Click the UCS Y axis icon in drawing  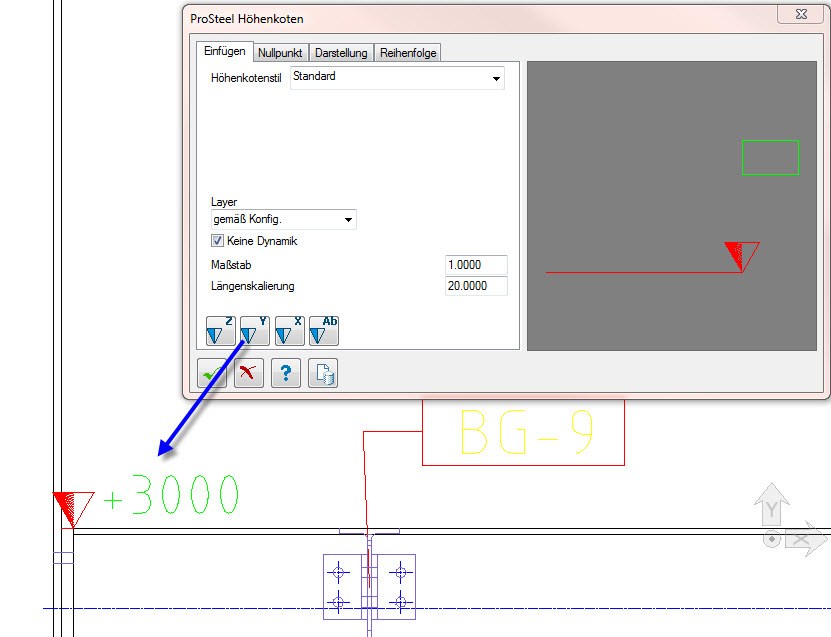point(772,505)
